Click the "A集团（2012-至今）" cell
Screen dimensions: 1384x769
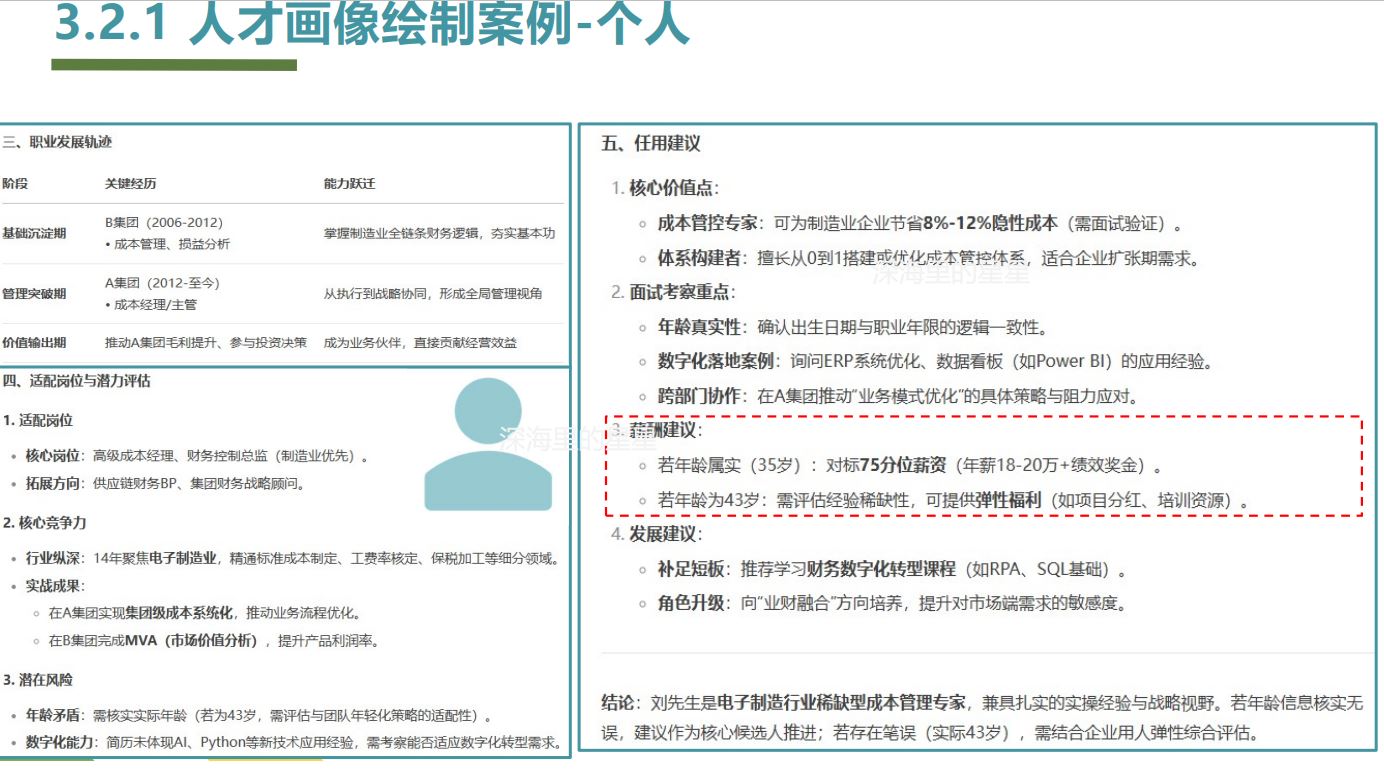162,283
